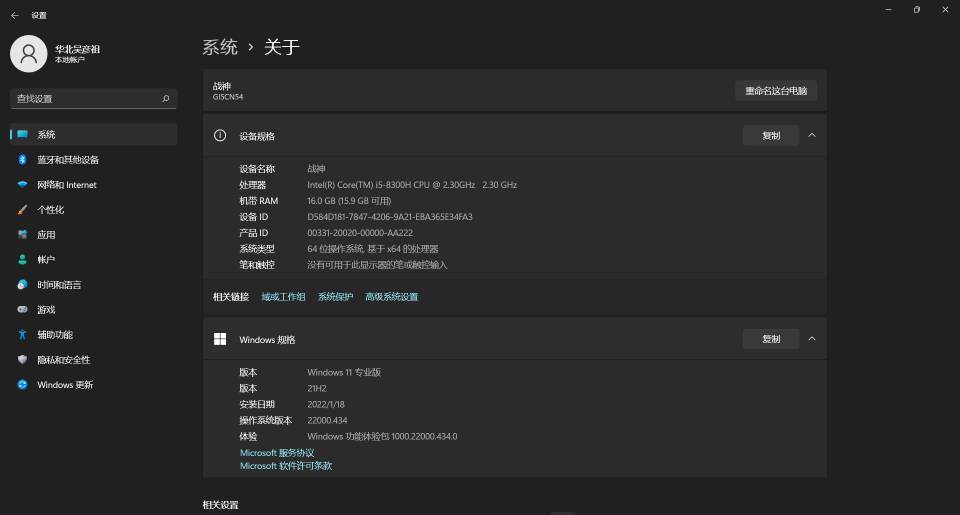The image size is (960, 515).
Task: Click the 应用 apps icon
Action: coord(23,235)
